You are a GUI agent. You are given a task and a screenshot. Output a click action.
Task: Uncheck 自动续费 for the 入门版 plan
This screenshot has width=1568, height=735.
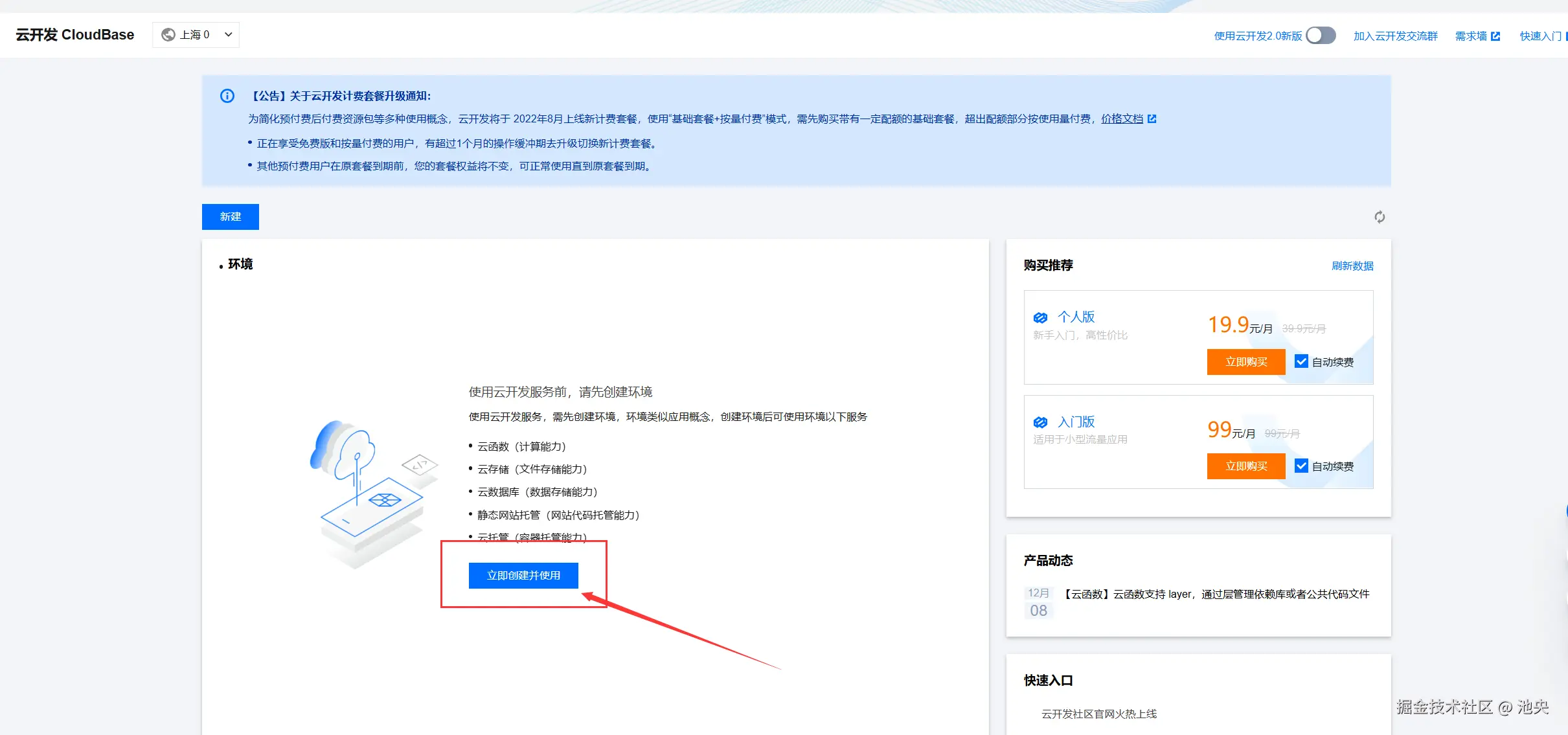coord(1301,466)
